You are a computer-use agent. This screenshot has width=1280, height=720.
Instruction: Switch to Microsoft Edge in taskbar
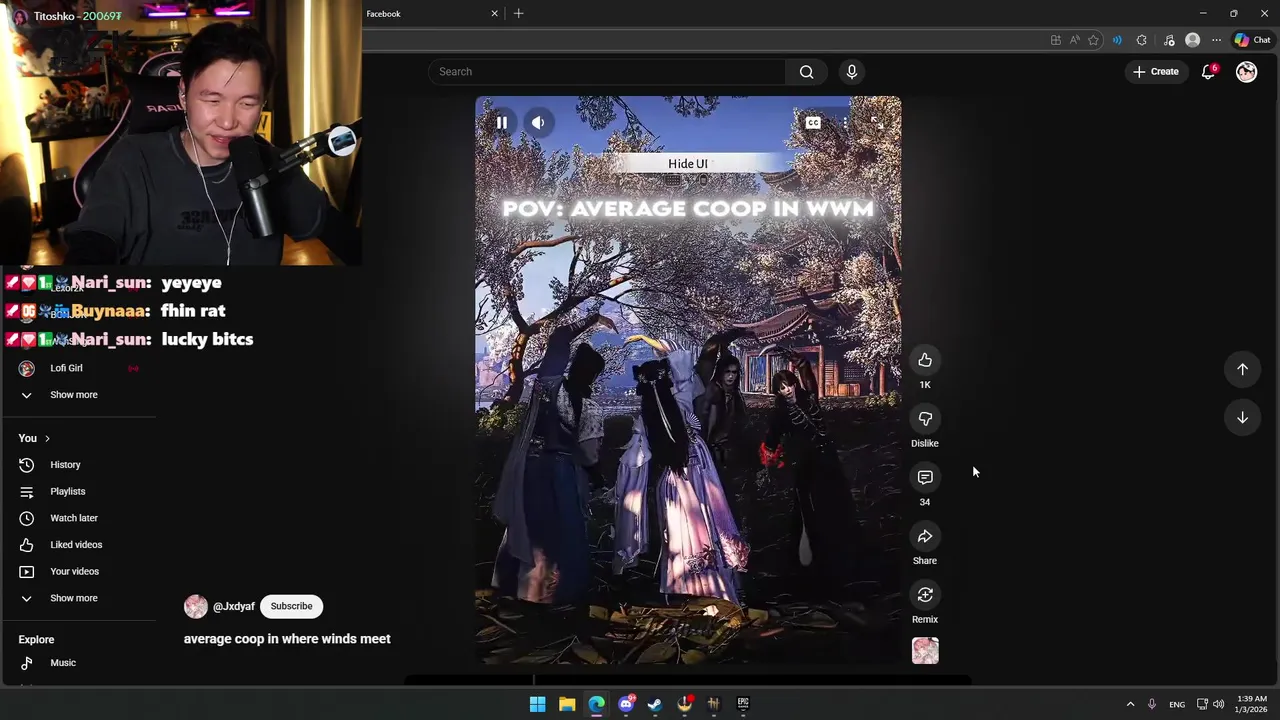pyautogui.click(x=596, y=704)
